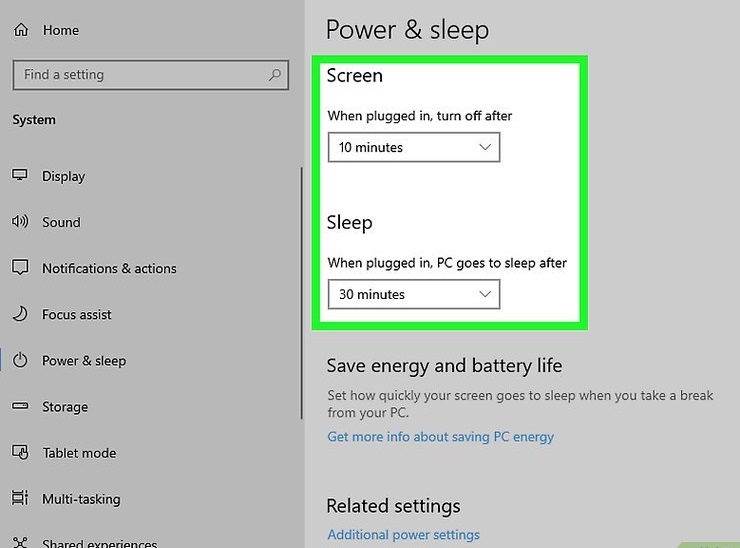
Task: Open the PC sleep time dropdown
Action: pyautogui.click(x=414, y=294)
